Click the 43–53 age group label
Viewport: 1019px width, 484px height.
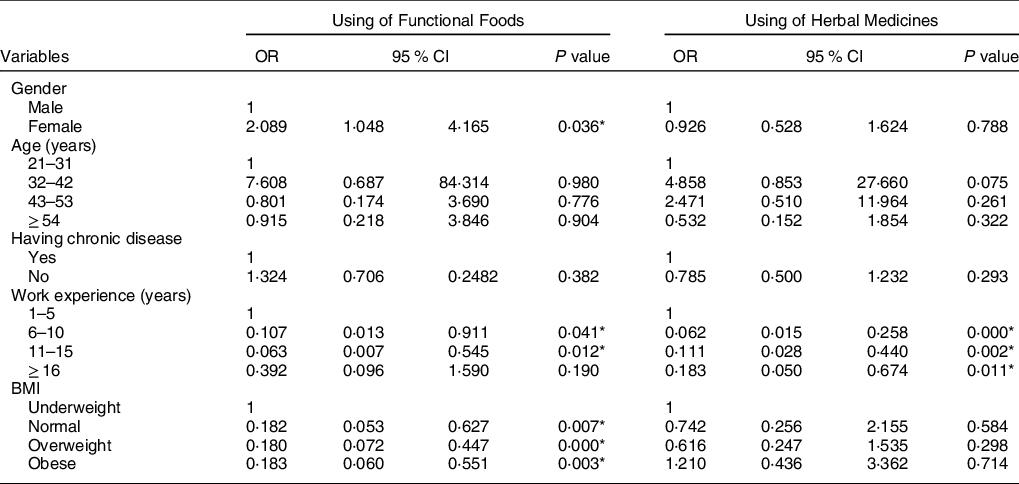click(x=50, y=198)
